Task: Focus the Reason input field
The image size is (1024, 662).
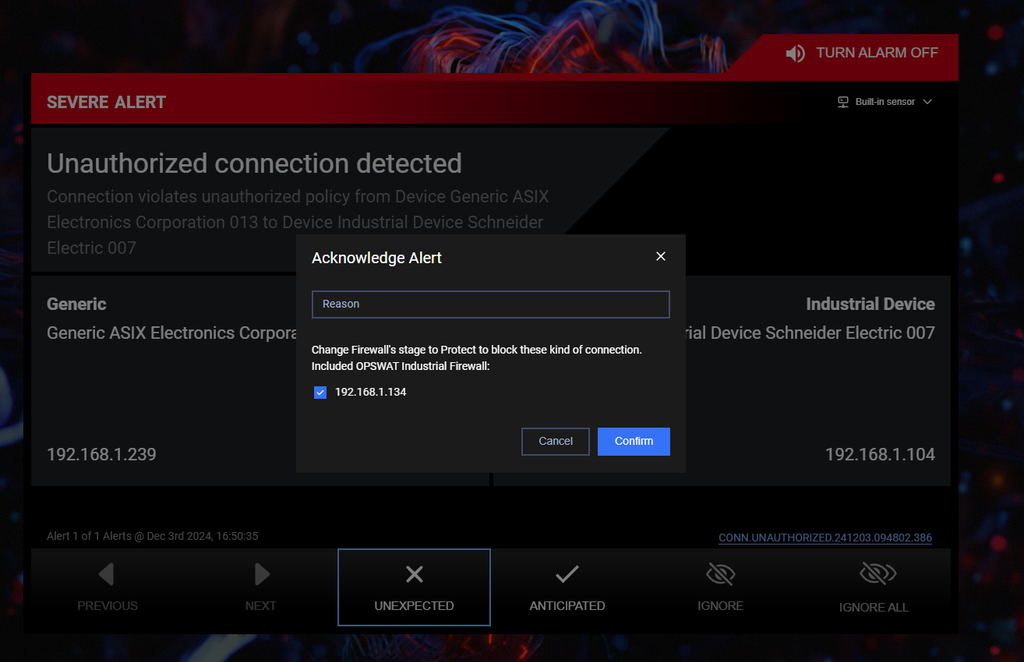Action: pos(490,304)
